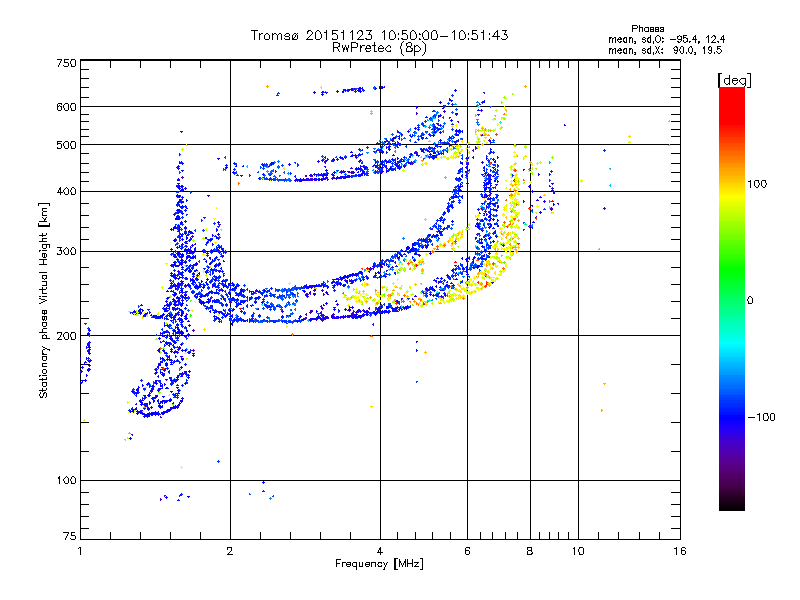Screen dimensions: 800x600
Task: Click the x-axis tick '1'
Action: [x=80, y=551]
